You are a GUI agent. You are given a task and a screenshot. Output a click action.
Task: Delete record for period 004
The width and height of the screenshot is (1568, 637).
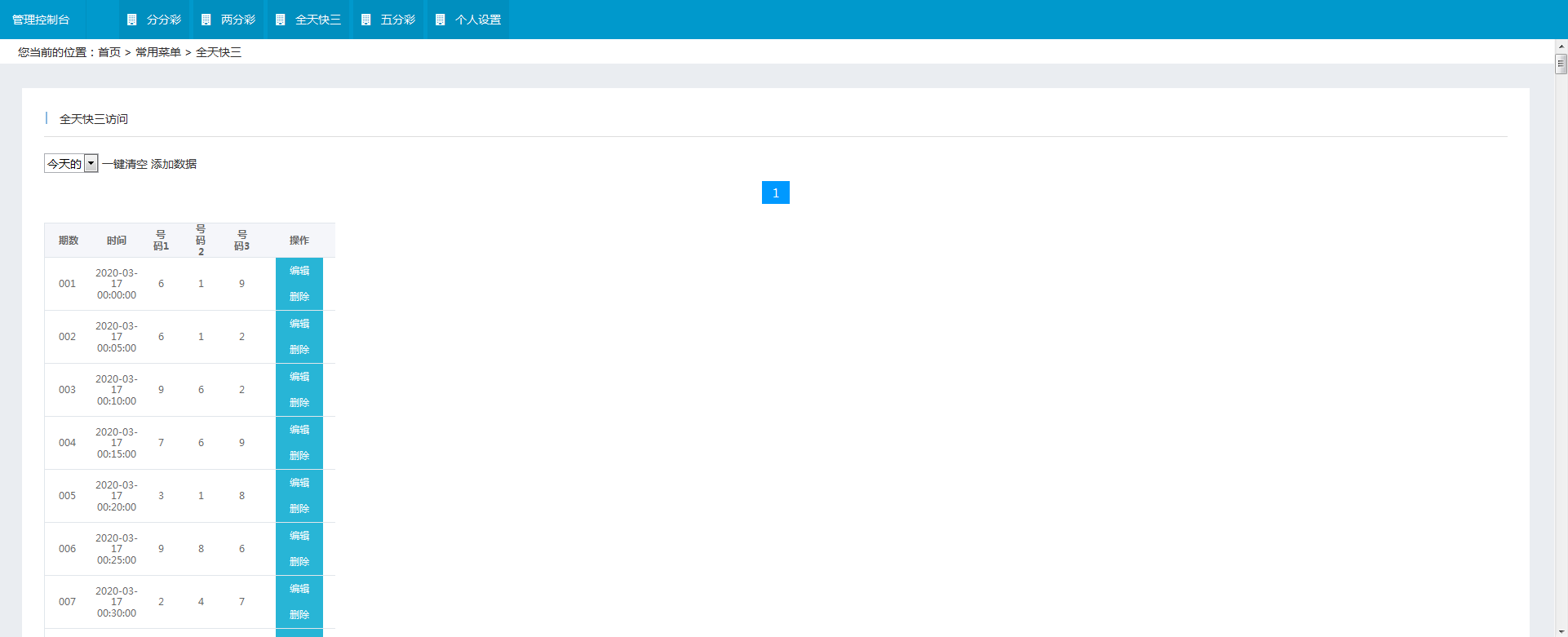coord(299,456)
